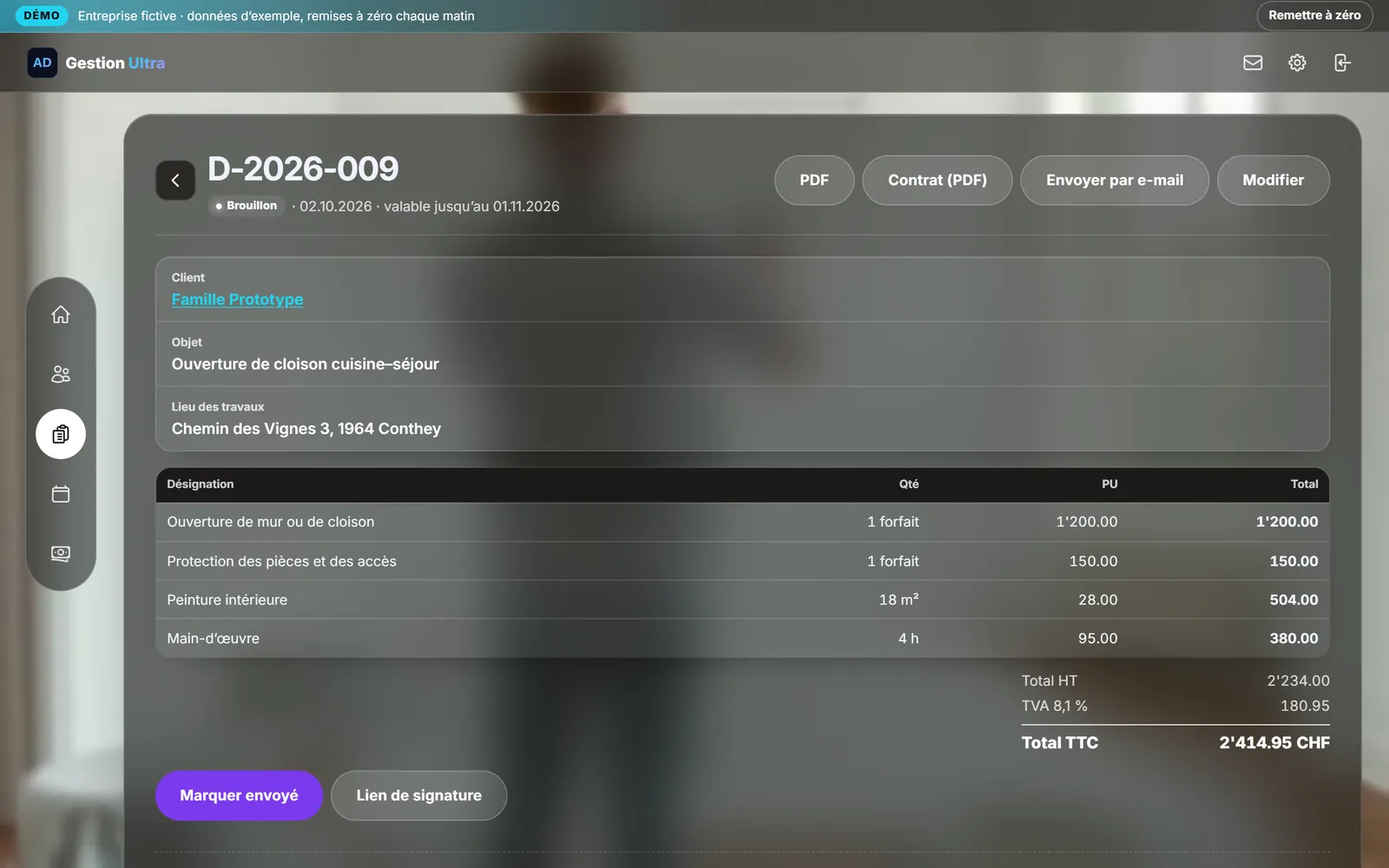Click the 'Main-d'œuvre' designation
This screenshot has width=1389, height=868.
213,638
